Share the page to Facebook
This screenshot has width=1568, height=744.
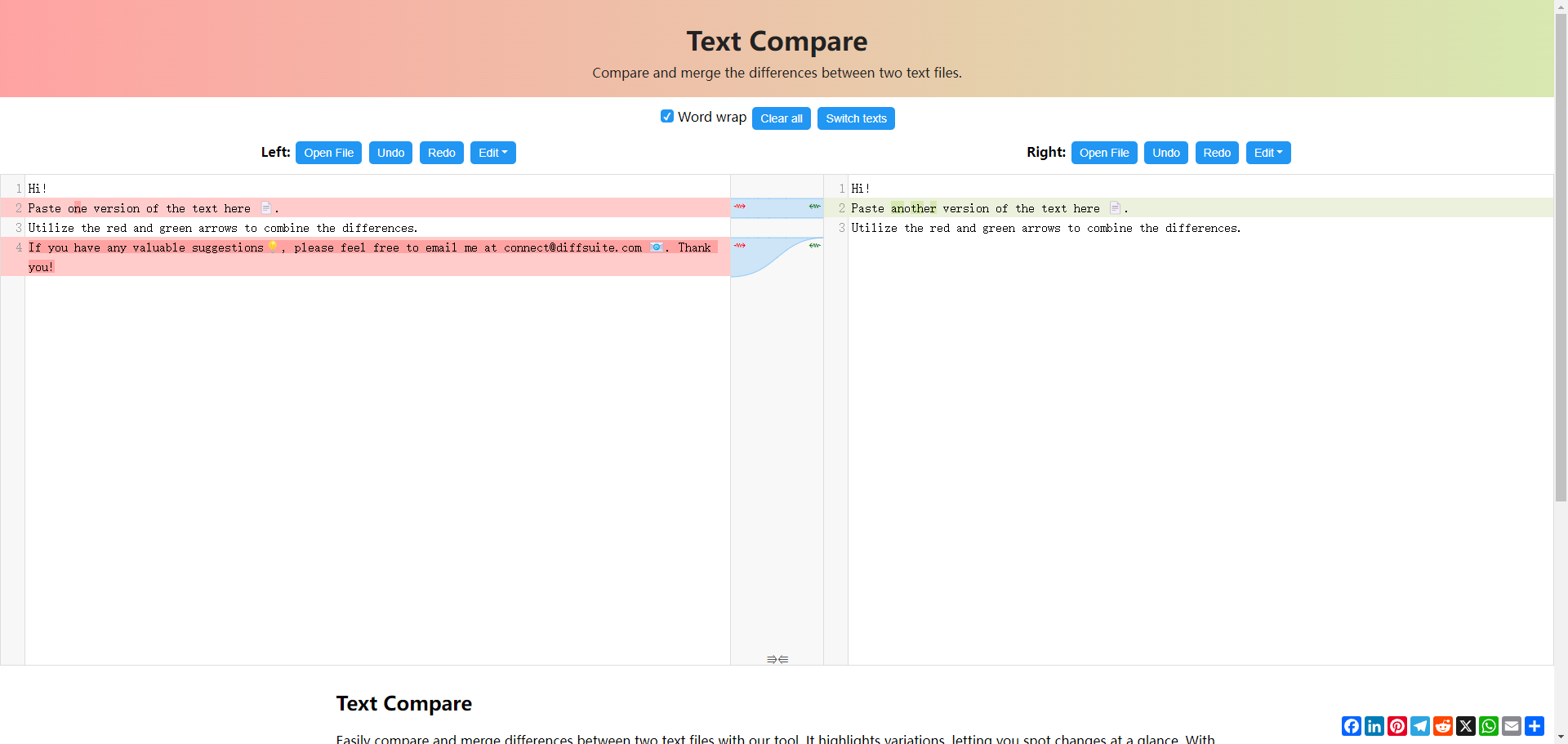coord(1352,726)
